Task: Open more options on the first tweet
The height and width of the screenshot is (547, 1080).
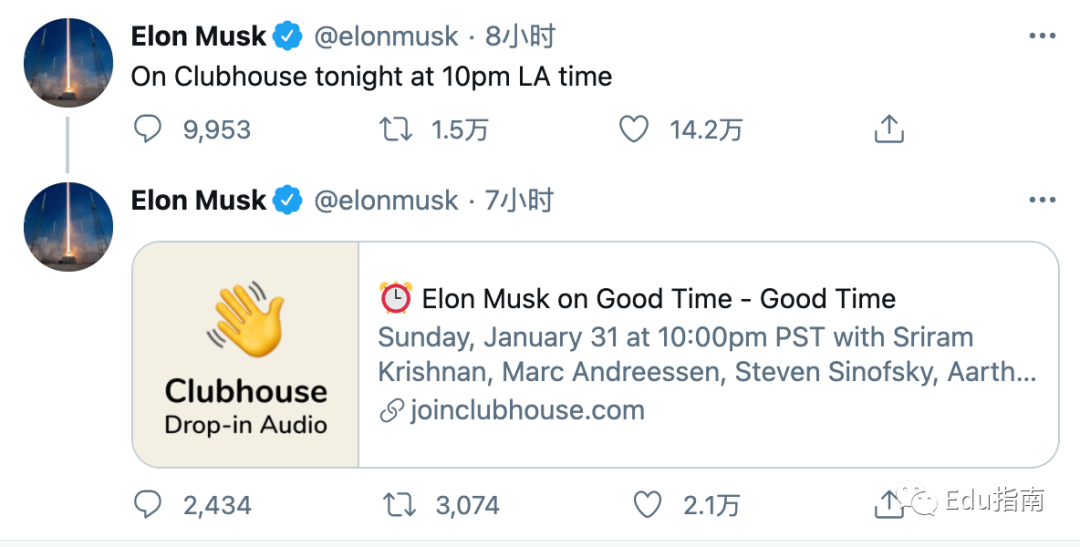Action: pyautogui.click(x=1042, y=37)
